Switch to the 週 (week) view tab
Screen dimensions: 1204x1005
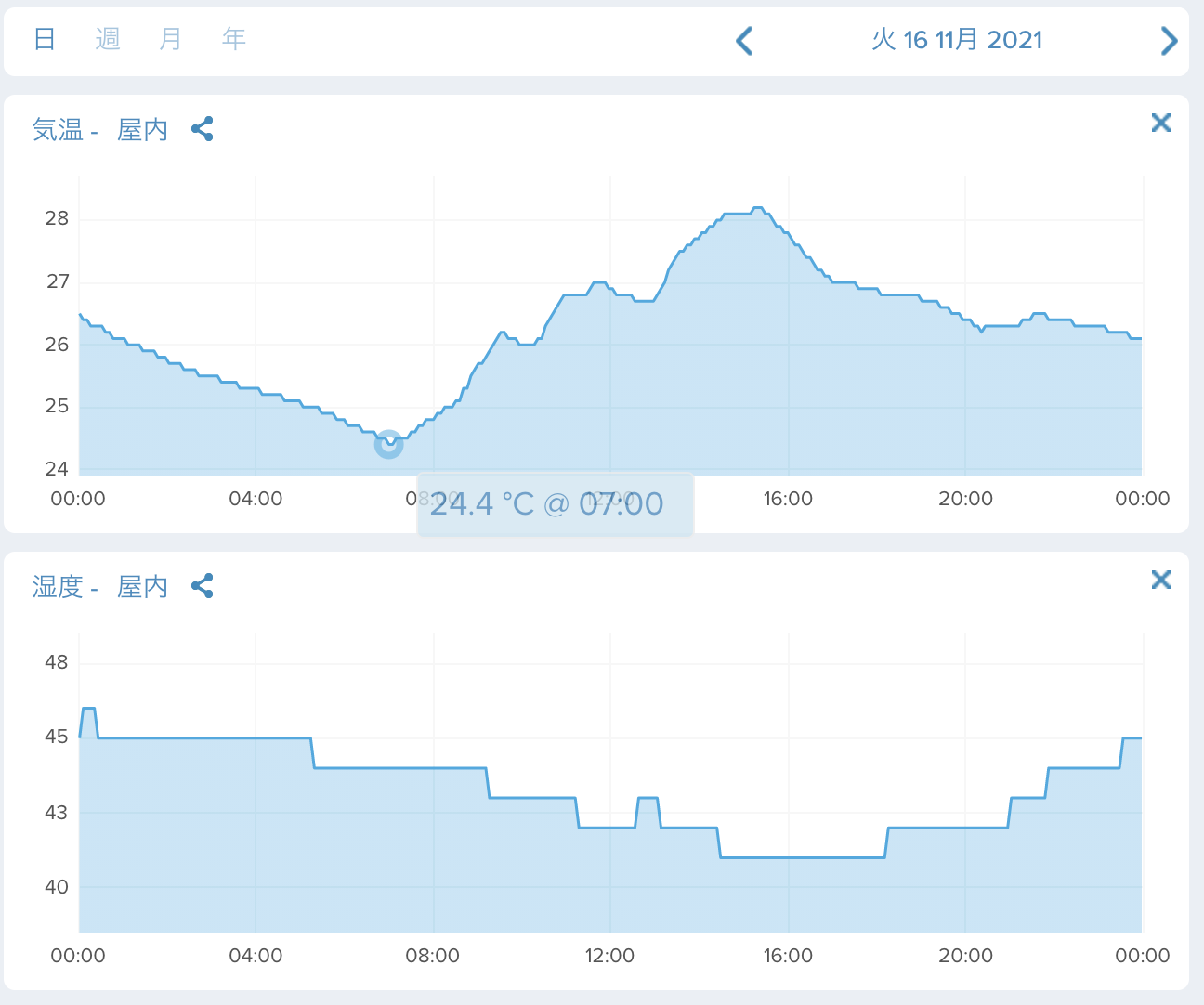coord(108,39)
